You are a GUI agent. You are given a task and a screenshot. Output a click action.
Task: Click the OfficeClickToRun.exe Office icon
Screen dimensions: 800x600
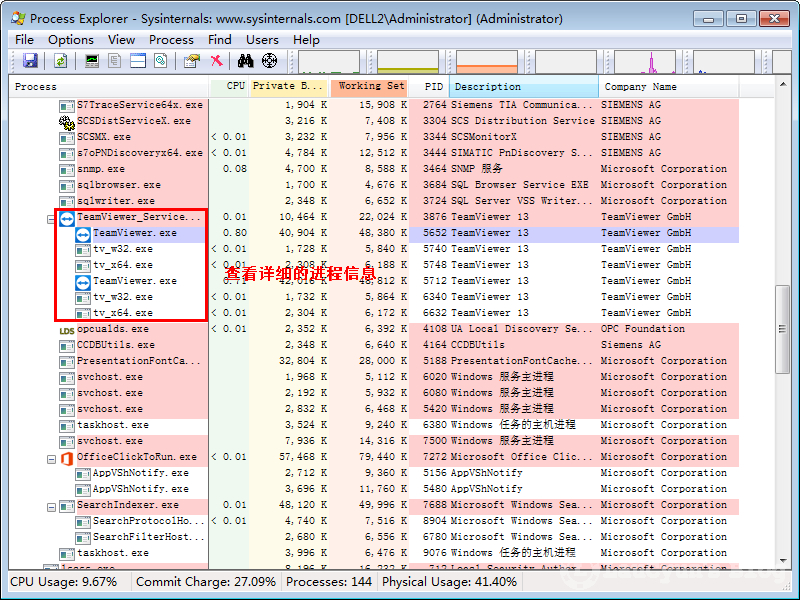[x=67, y=458]
